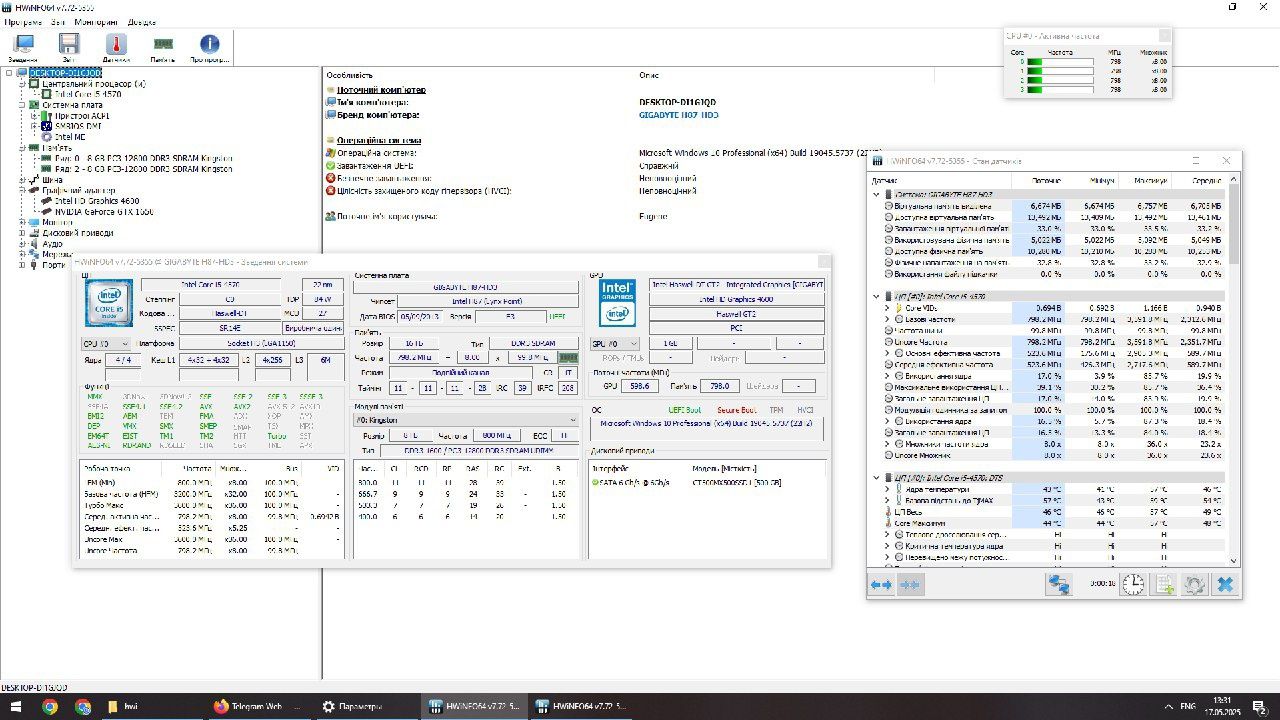Collapse the Central processor tree node
Image resolution: width=1280 pixels, height=720 pixels.
(x=21, y=84)
